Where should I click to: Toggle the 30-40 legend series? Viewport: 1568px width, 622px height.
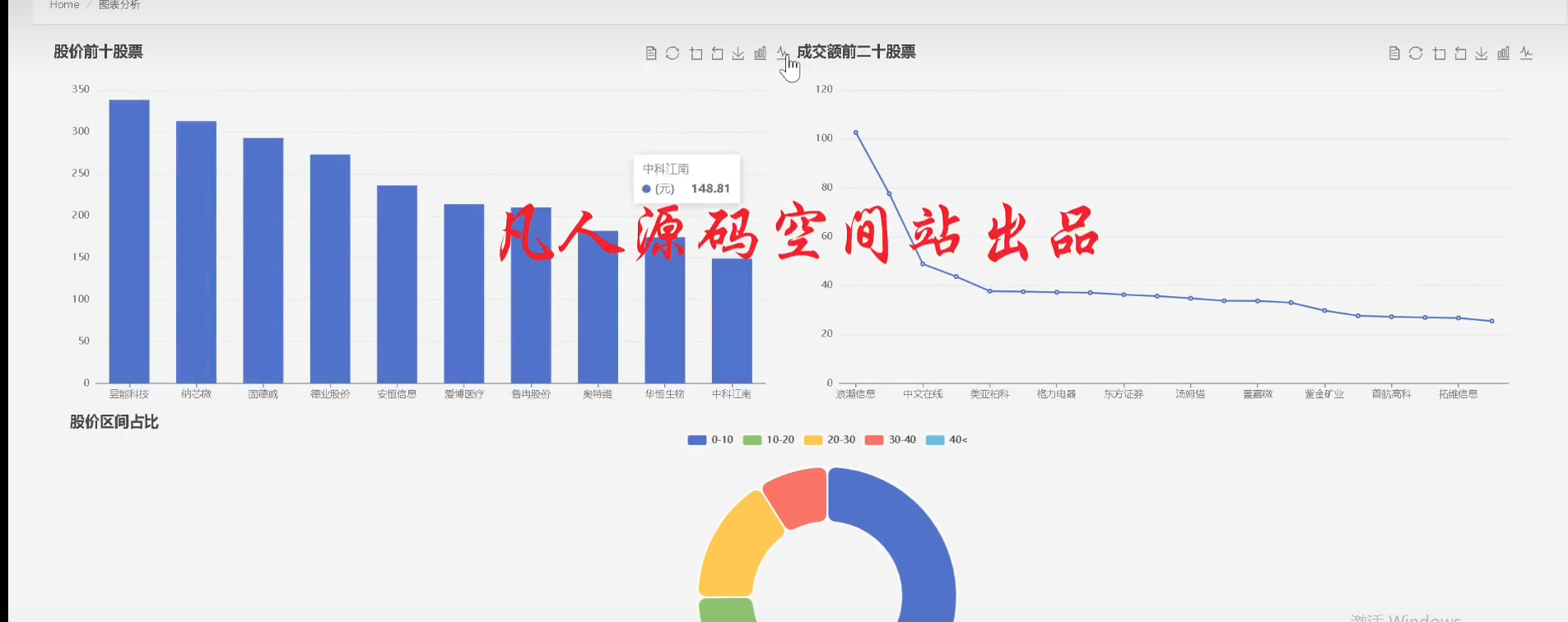891,440
